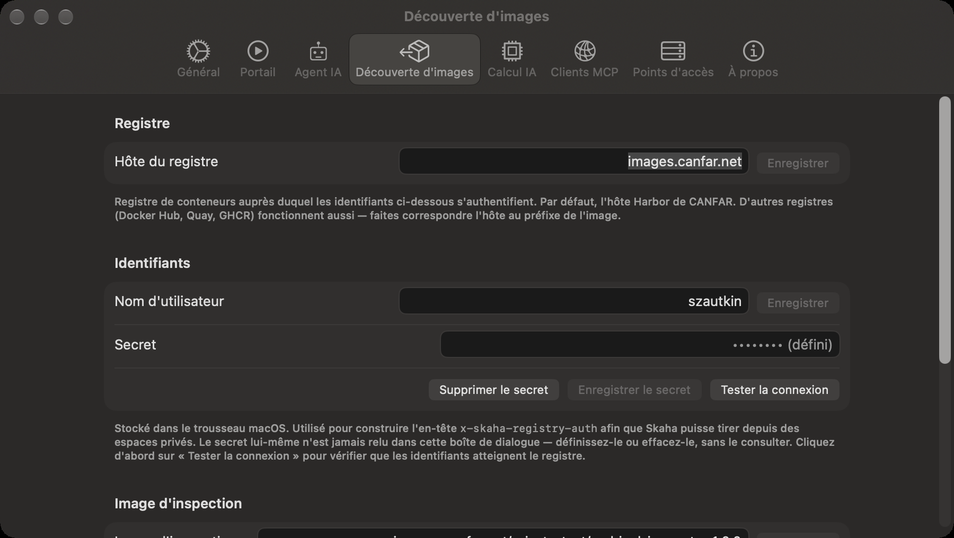Focus the Secret password field

tap(640, 344)
